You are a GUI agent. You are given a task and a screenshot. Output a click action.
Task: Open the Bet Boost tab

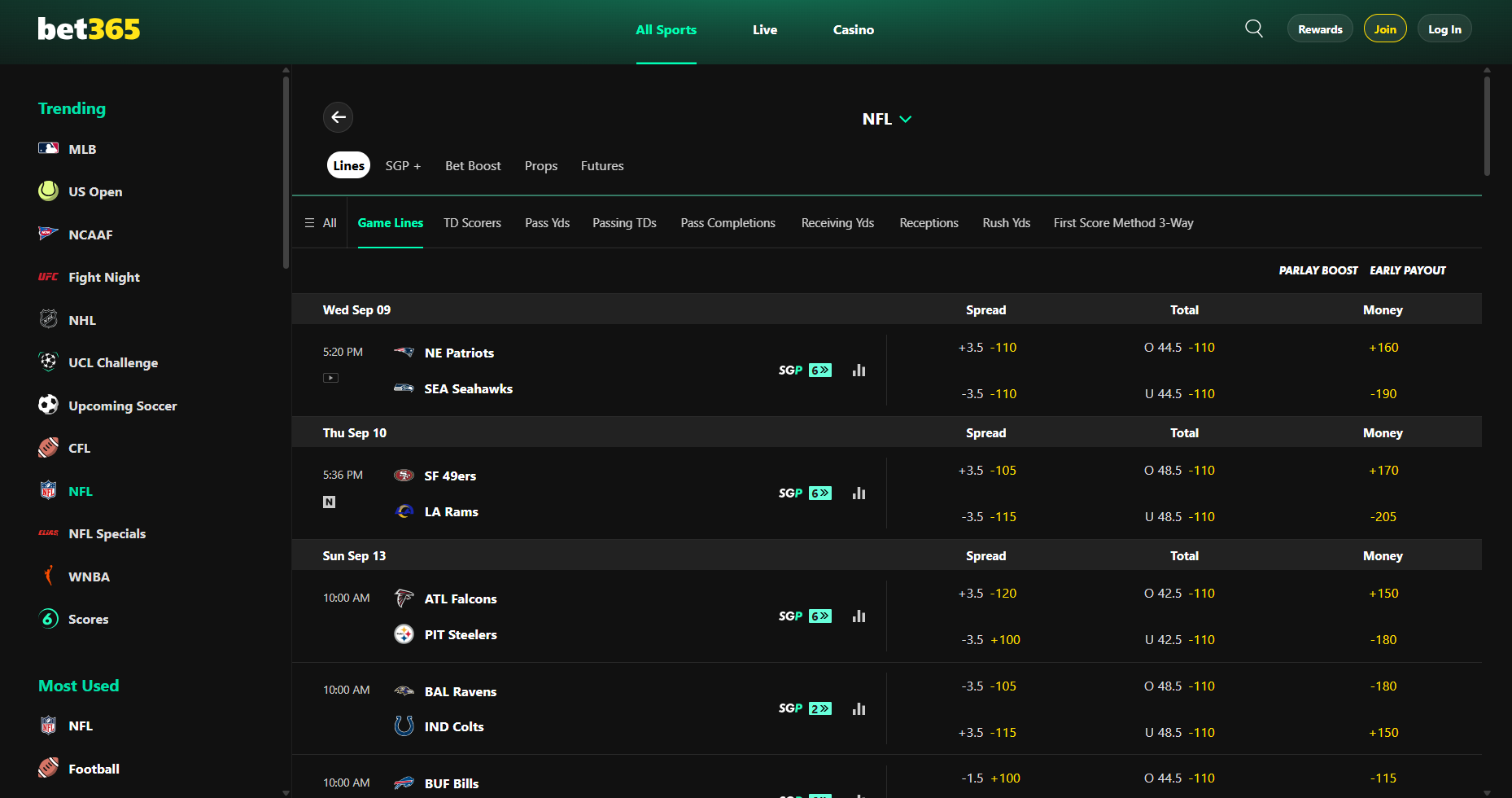(473, 165)
